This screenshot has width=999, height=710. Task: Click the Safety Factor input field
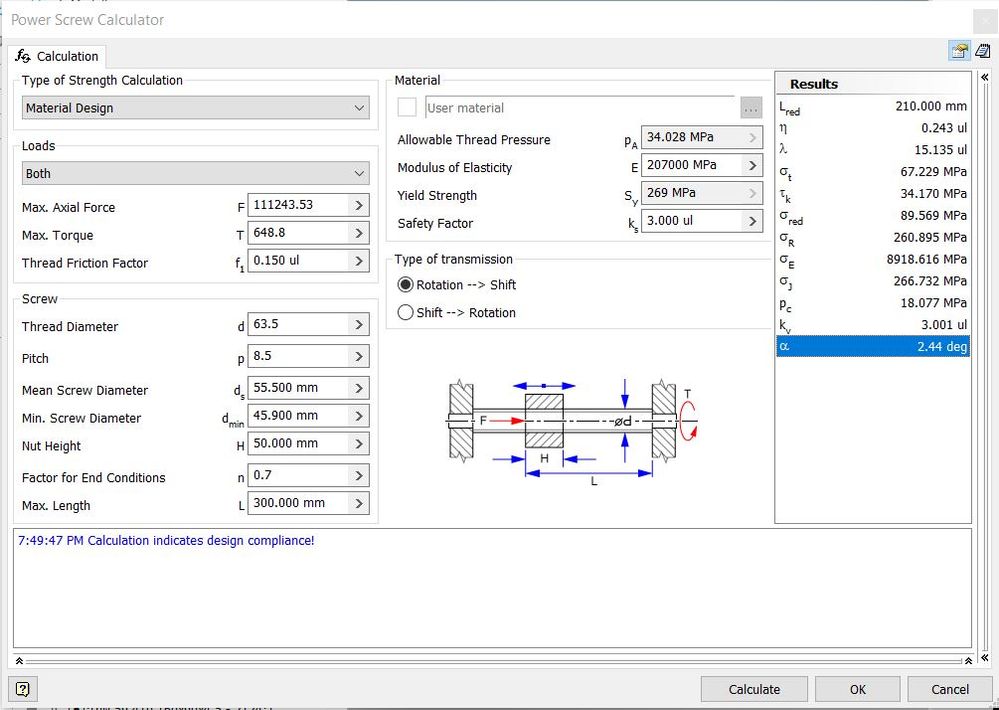pos(692,221)
